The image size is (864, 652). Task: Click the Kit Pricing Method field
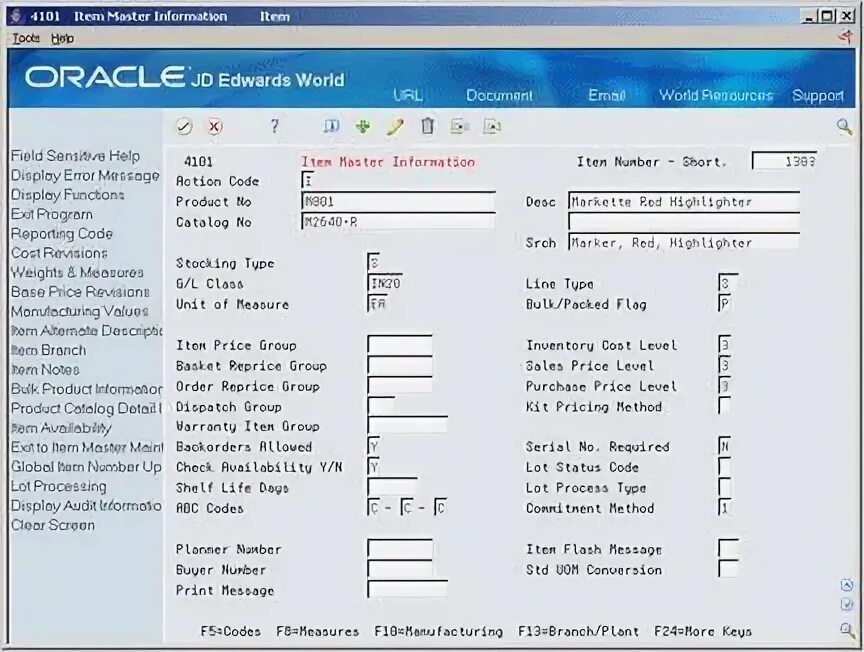(x=725, y=406)
